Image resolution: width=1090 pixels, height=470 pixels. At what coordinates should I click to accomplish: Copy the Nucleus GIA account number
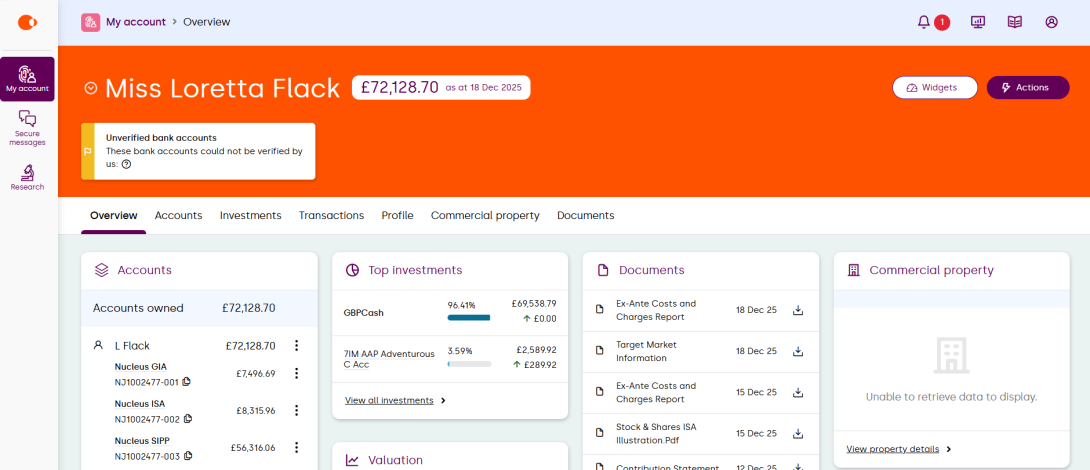tap(187, 382)
